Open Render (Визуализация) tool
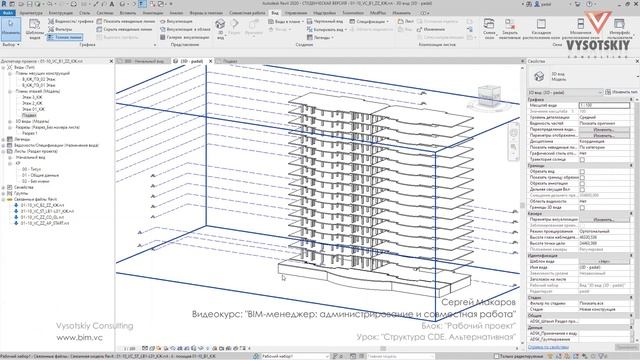 176,21
